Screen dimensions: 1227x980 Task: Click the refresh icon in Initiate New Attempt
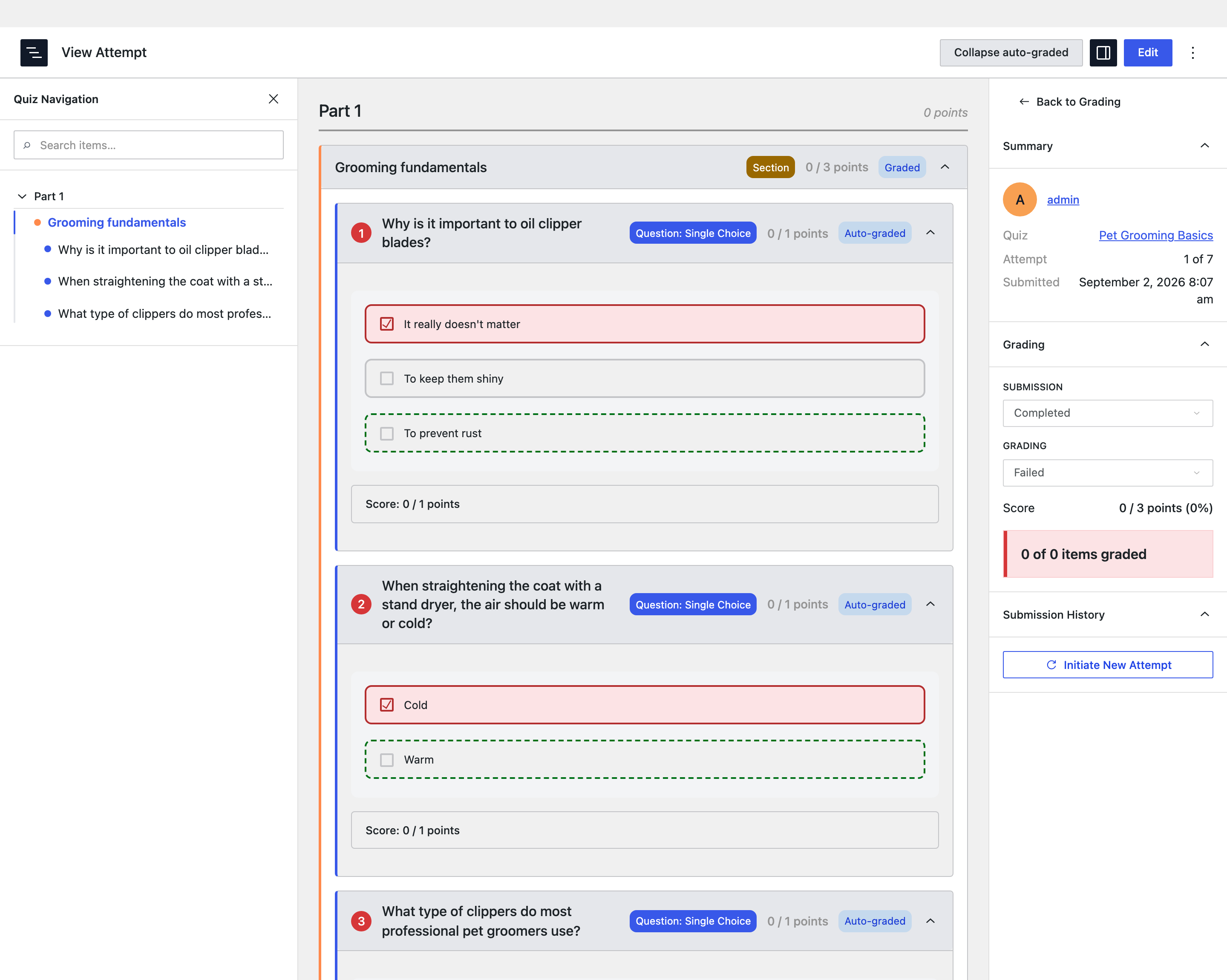[1051, 665]
